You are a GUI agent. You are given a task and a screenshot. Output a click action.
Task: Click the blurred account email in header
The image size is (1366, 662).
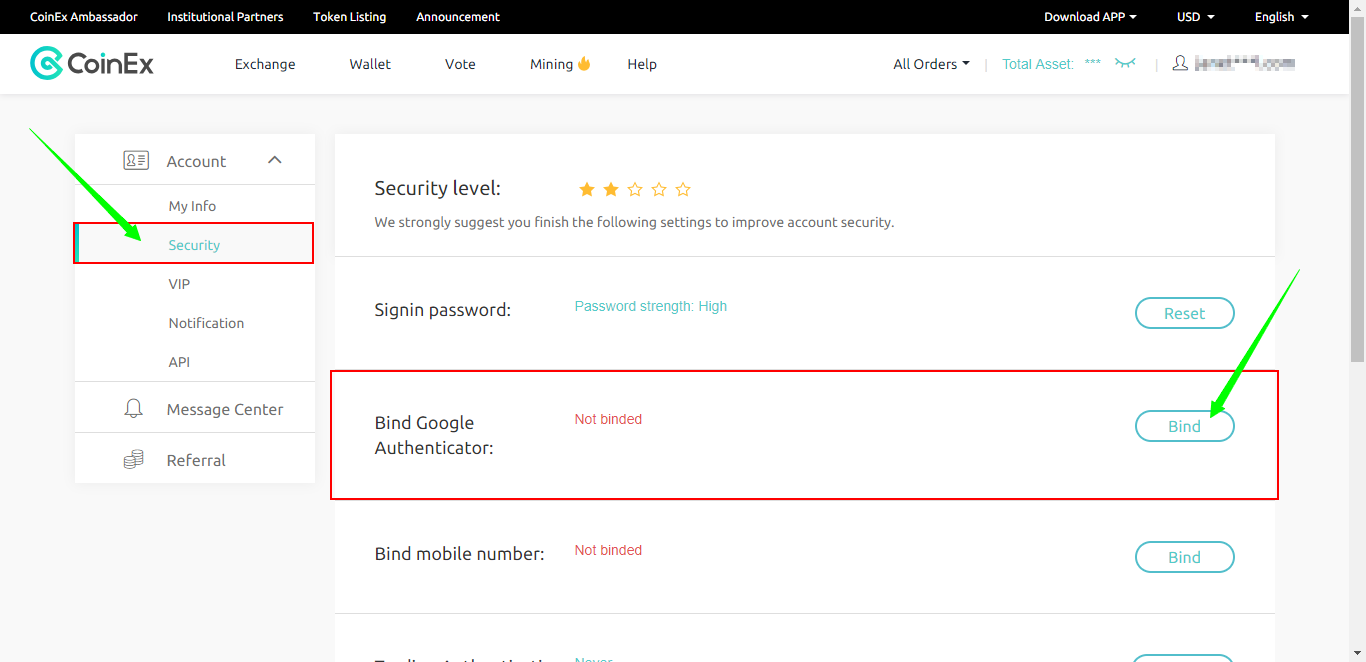[1245, 63]
